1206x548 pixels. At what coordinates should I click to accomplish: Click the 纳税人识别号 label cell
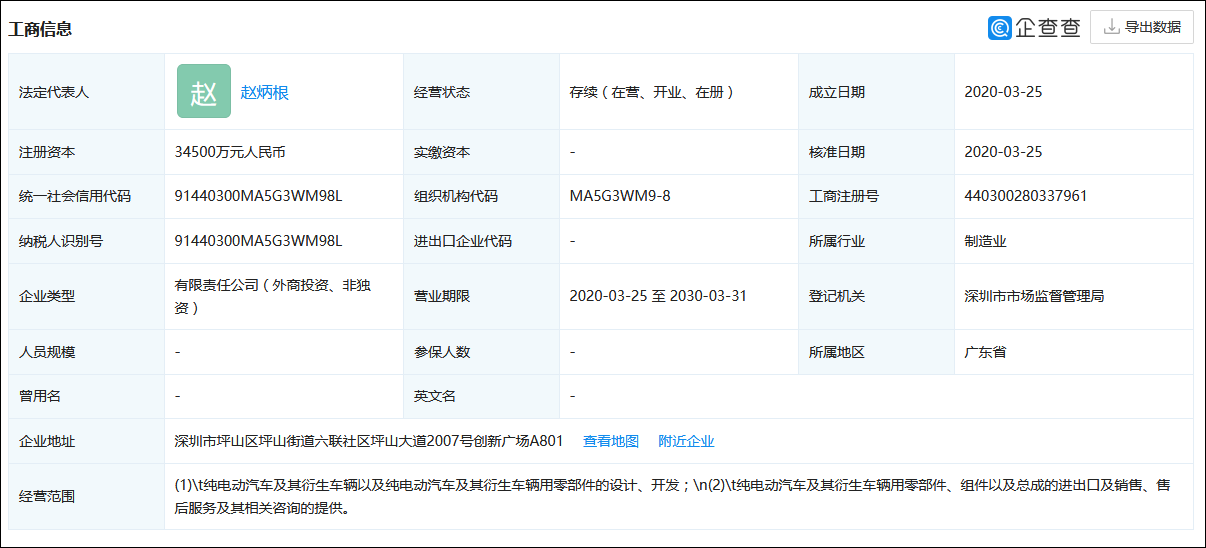coord(86,241)
